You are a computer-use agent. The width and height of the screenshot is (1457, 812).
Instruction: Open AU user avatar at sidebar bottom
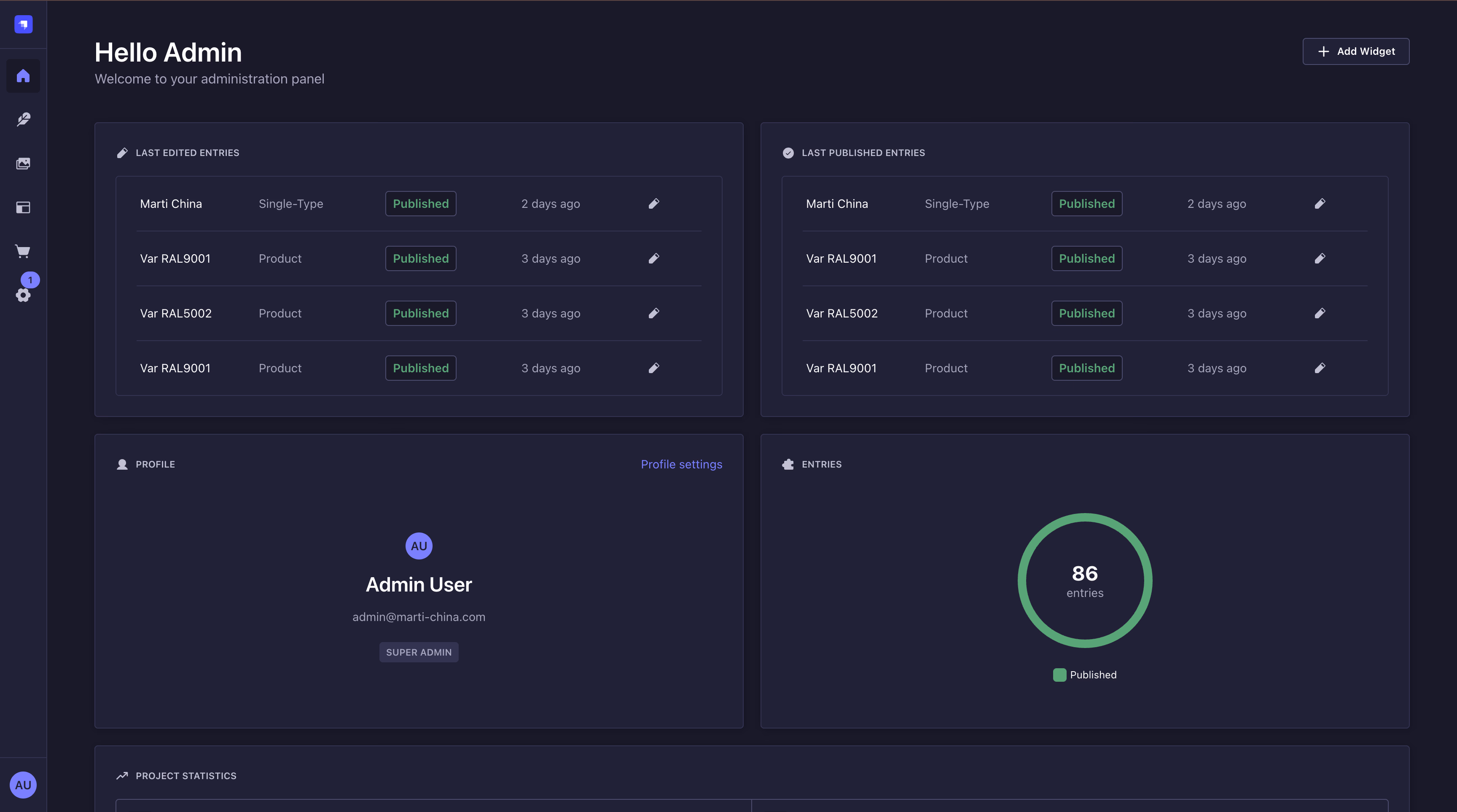point(23,785)
